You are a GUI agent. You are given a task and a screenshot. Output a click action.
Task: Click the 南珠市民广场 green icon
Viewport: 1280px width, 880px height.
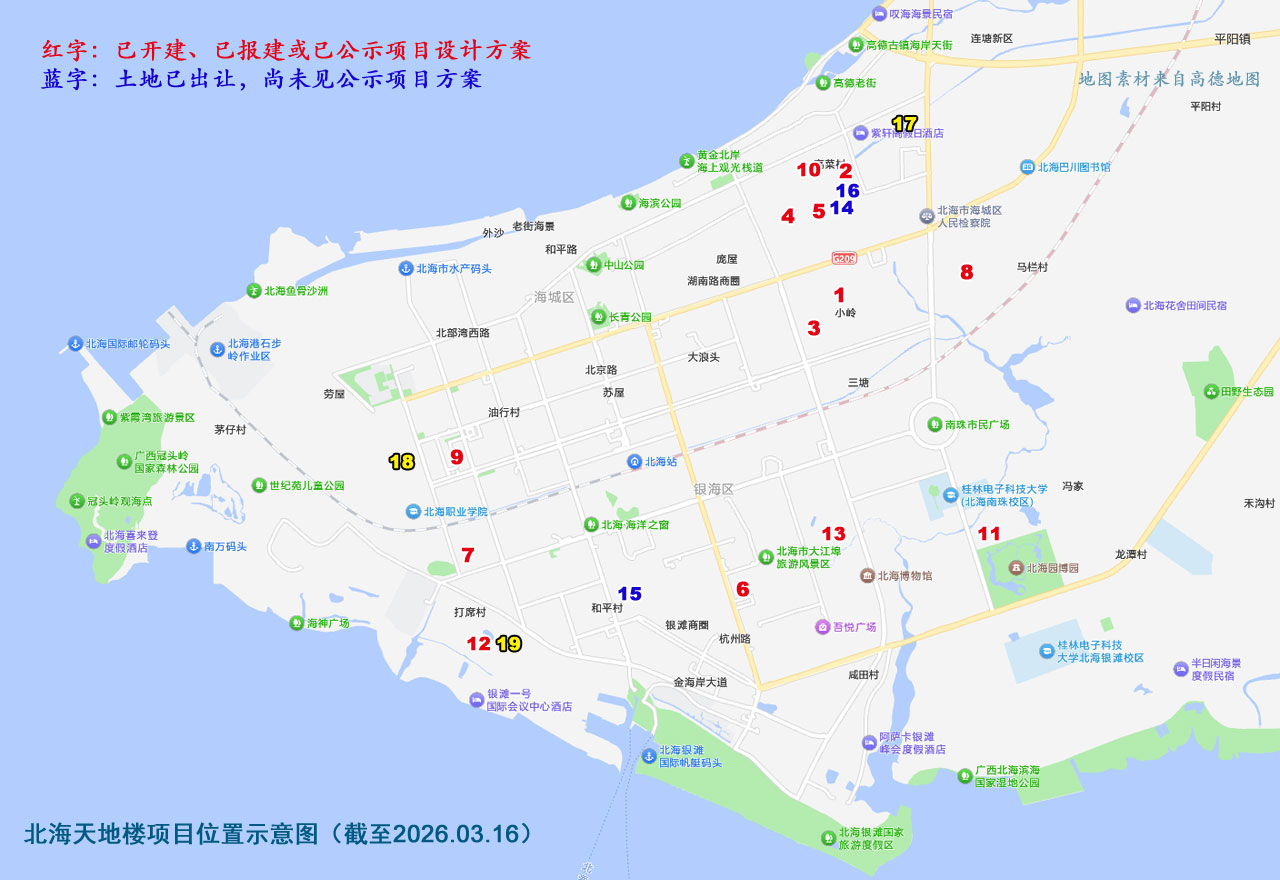point(934,424)
